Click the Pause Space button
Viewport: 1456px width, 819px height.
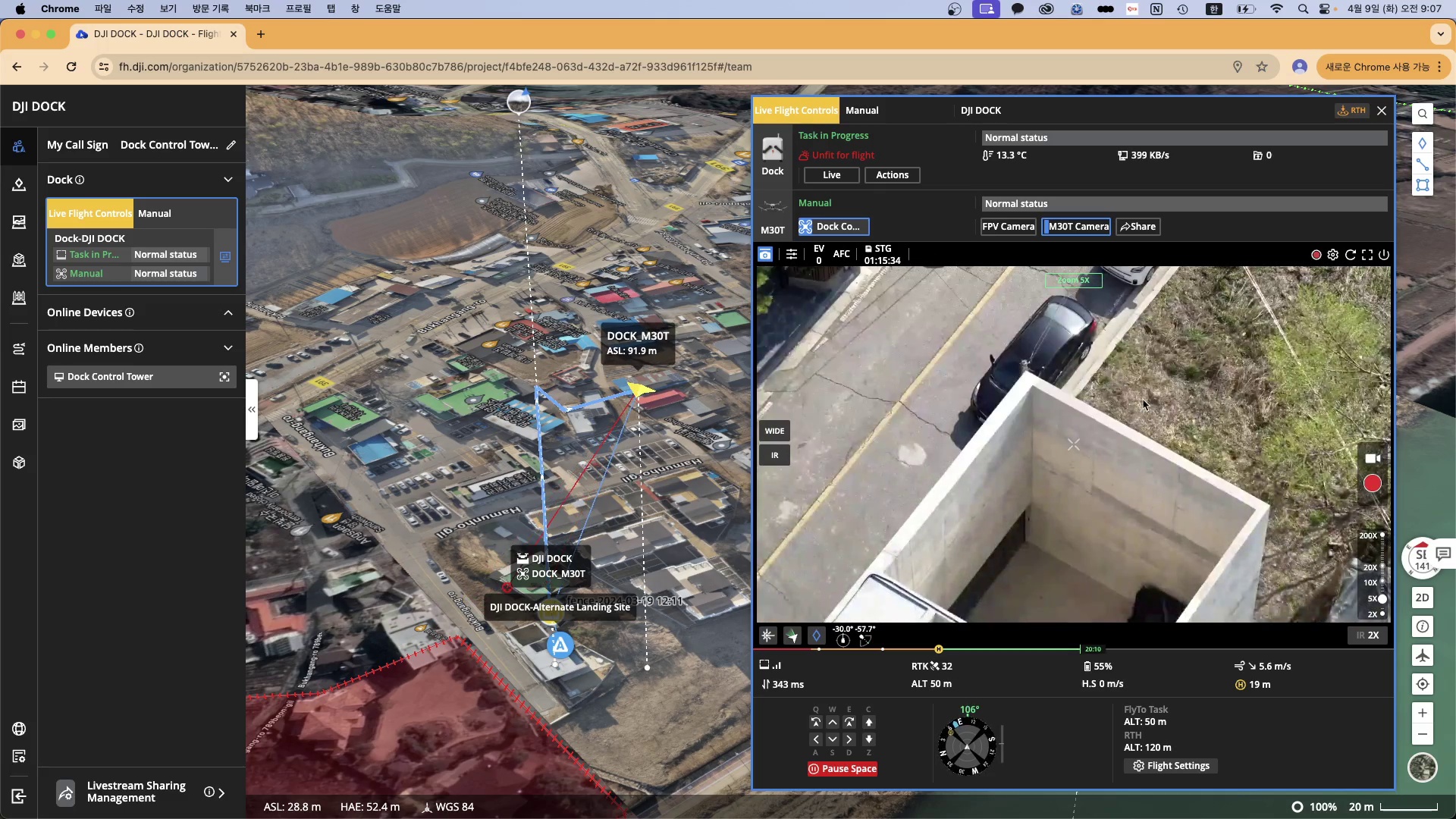(843, 769)
